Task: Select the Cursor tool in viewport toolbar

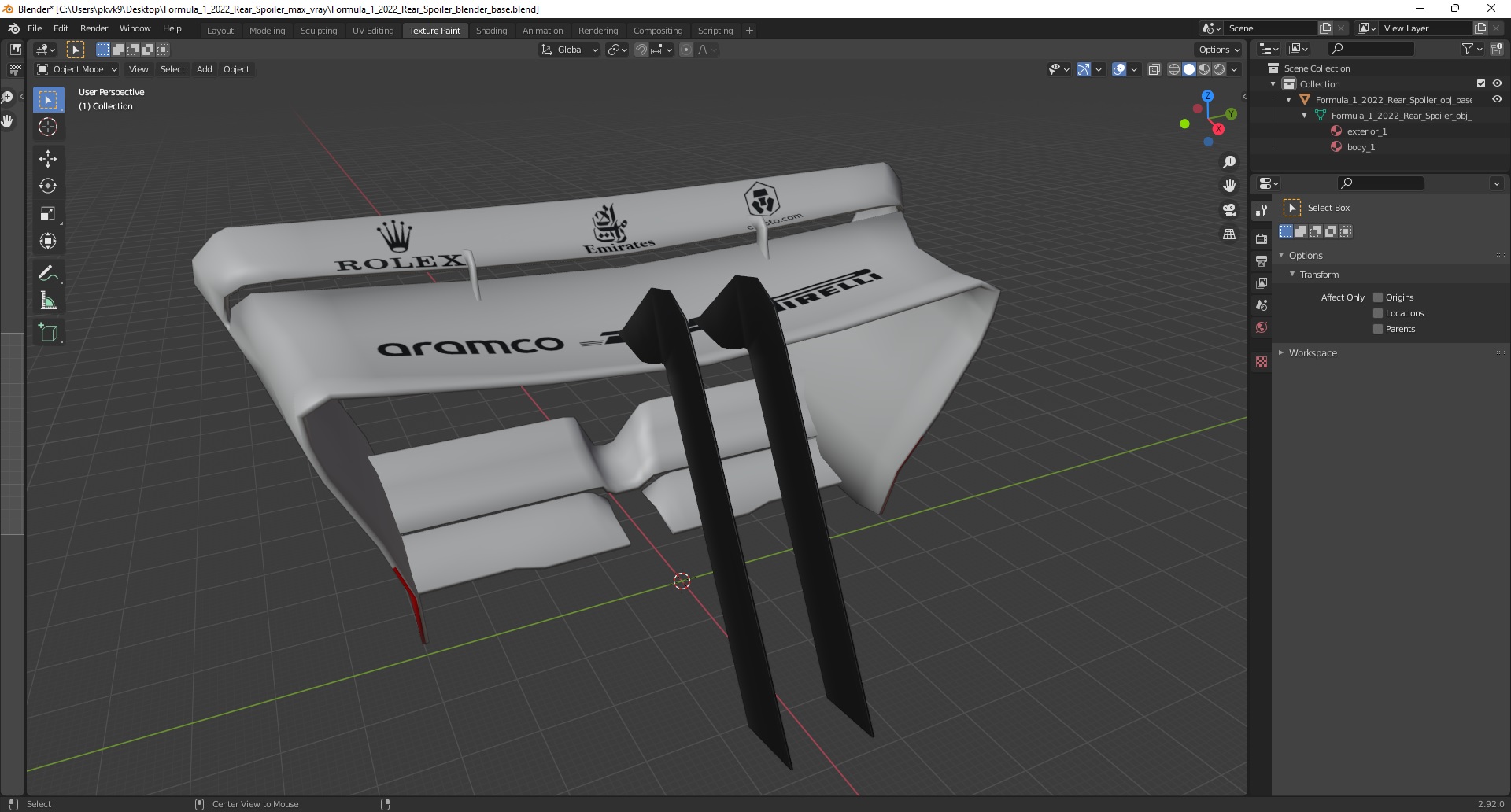Action: click(x=48, y=127)
